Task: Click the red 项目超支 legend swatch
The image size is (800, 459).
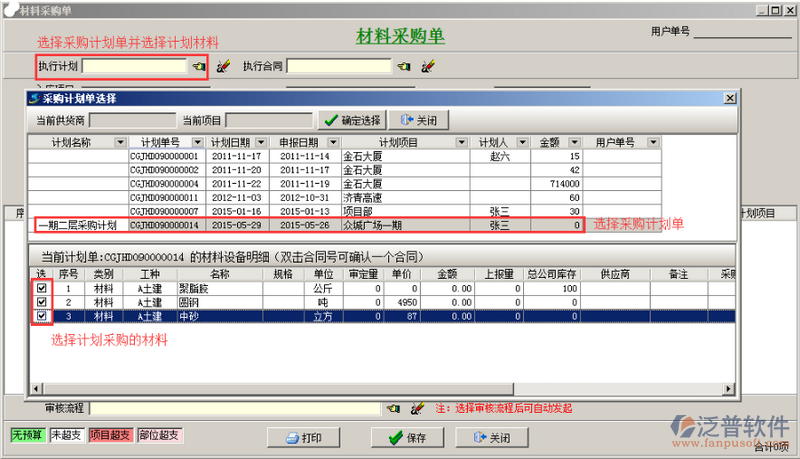Action: pos(111,435)
